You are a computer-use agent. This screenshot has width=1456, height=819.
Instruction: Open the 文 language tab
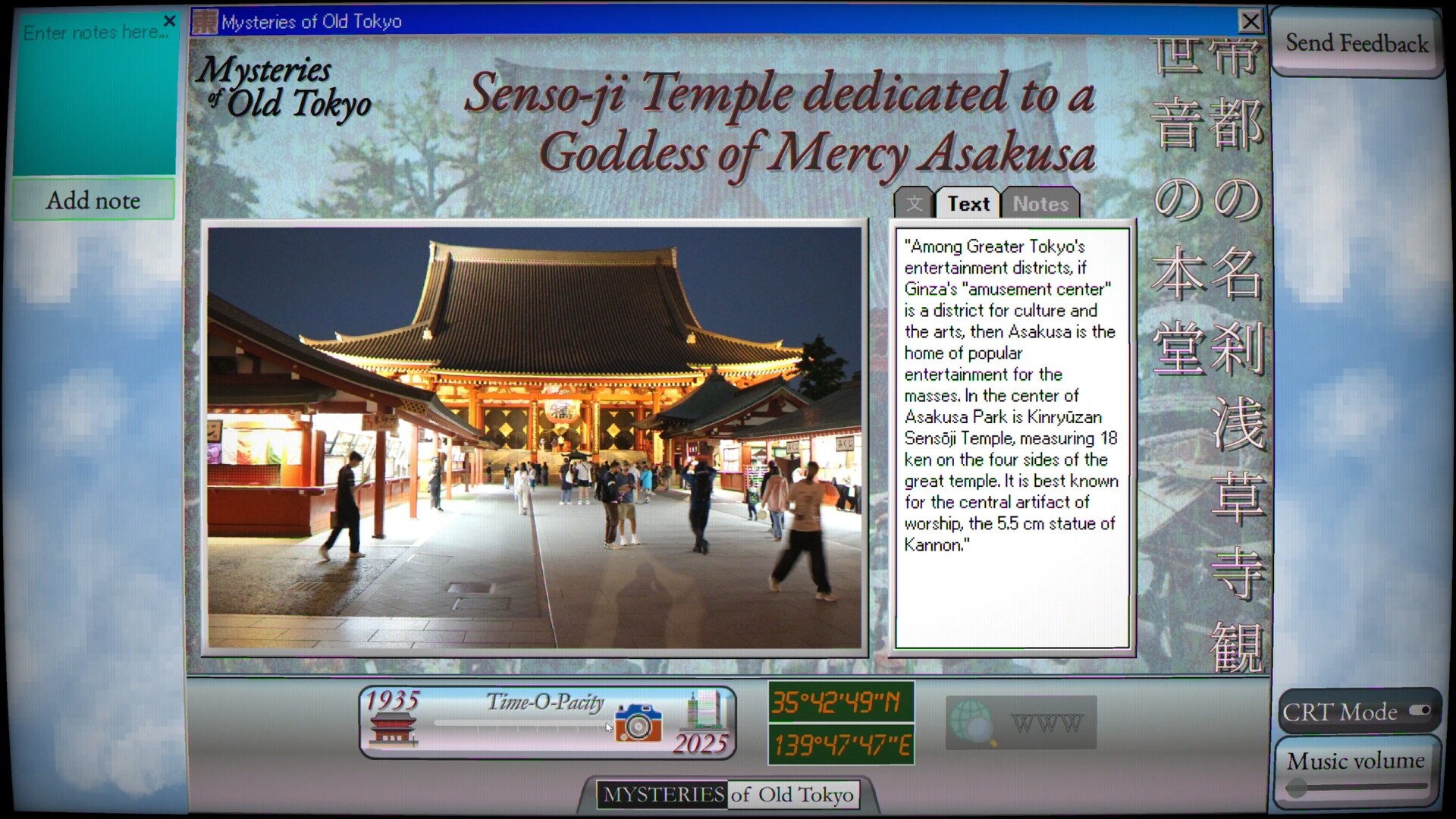pos(914,203)
